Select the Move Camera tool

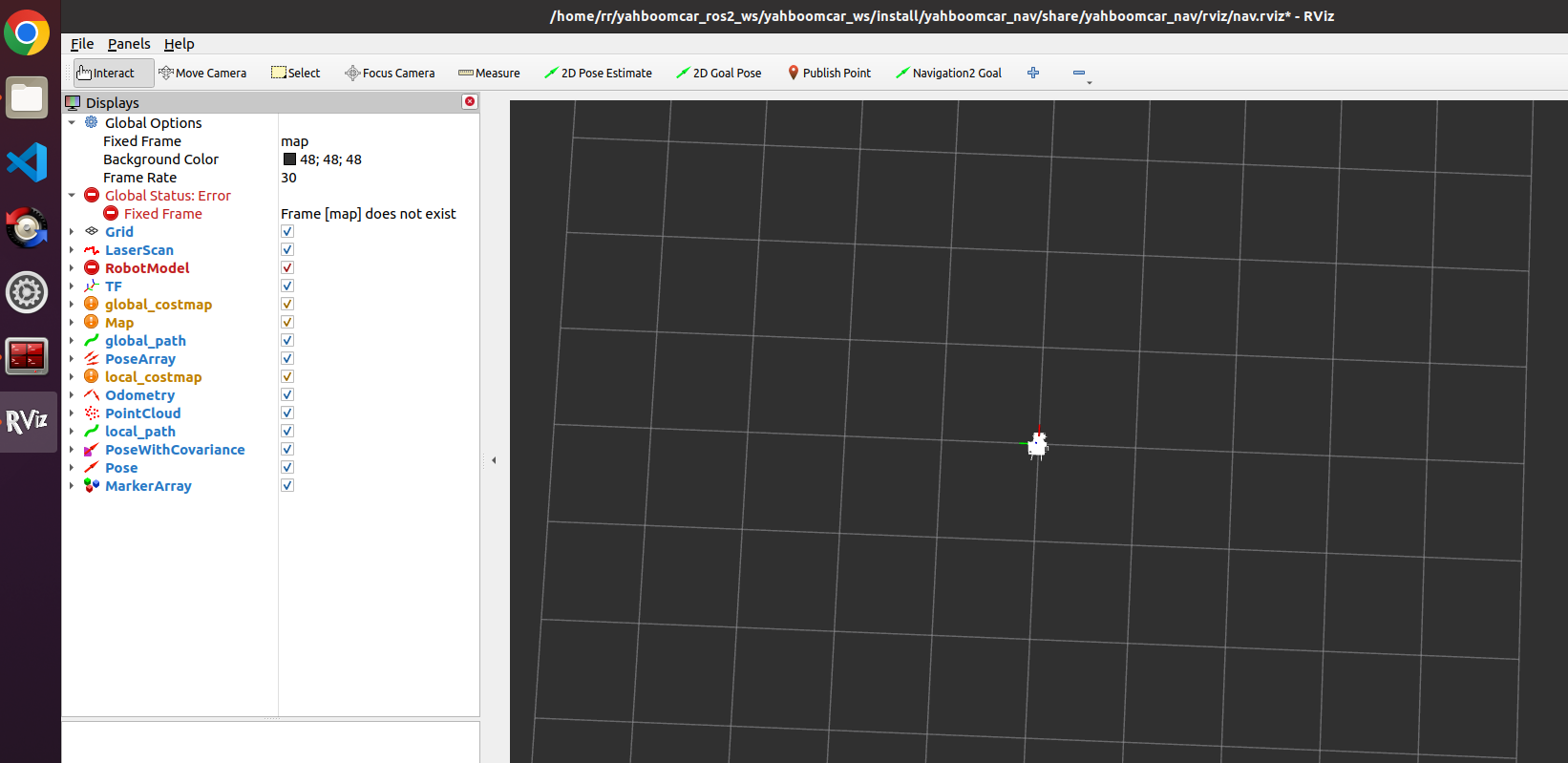tap(202, 74)
